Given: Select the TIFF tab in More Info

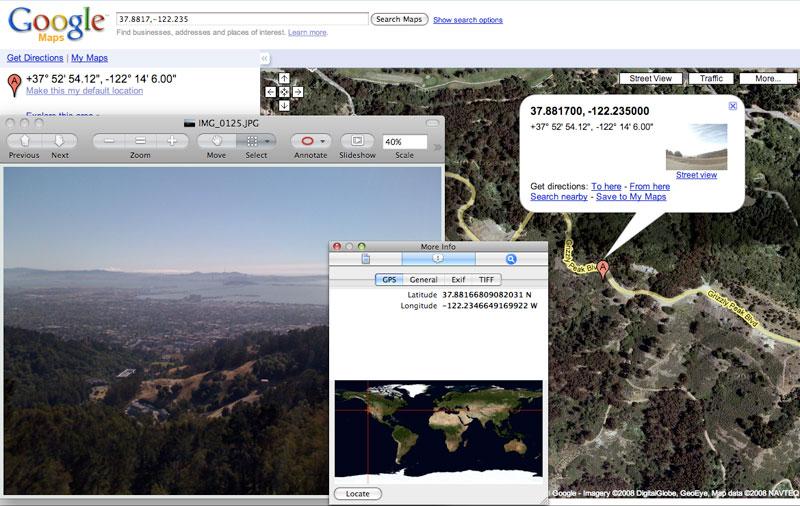Looking at the screenshot, I should click(486, 280).
